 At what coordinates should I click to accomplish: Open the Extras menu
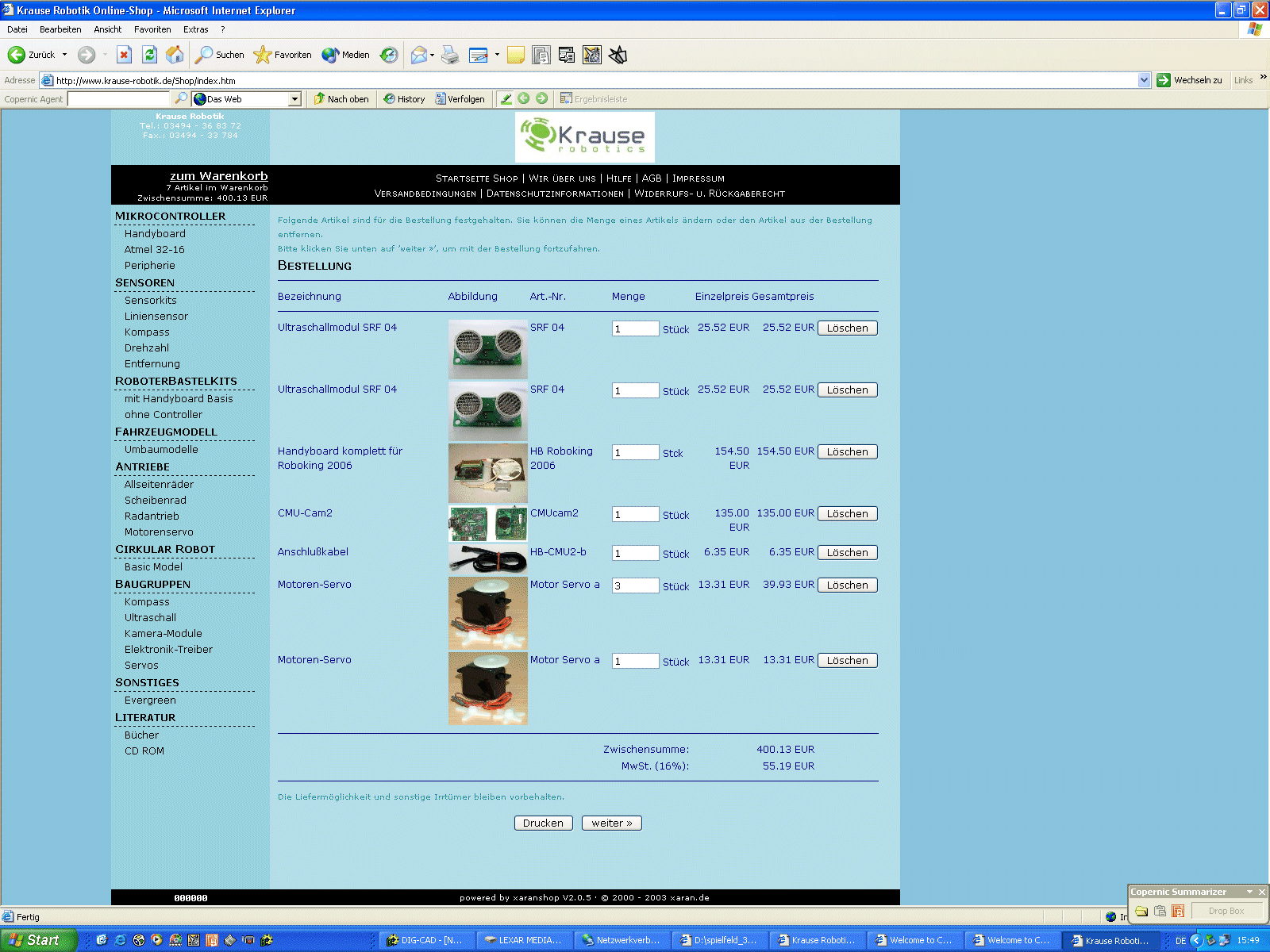196,29
